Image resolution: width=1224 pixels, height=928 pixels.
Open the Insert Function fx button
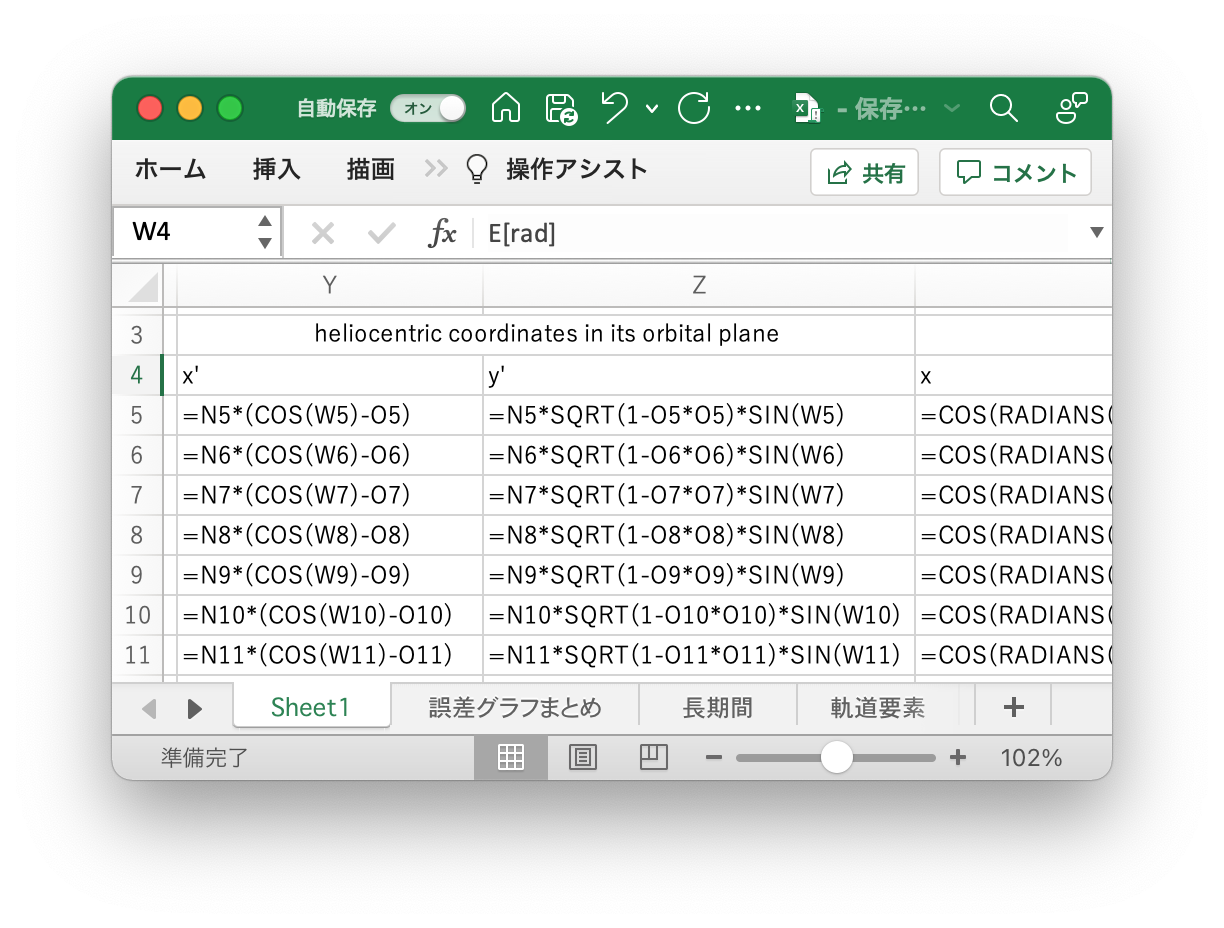442,234
